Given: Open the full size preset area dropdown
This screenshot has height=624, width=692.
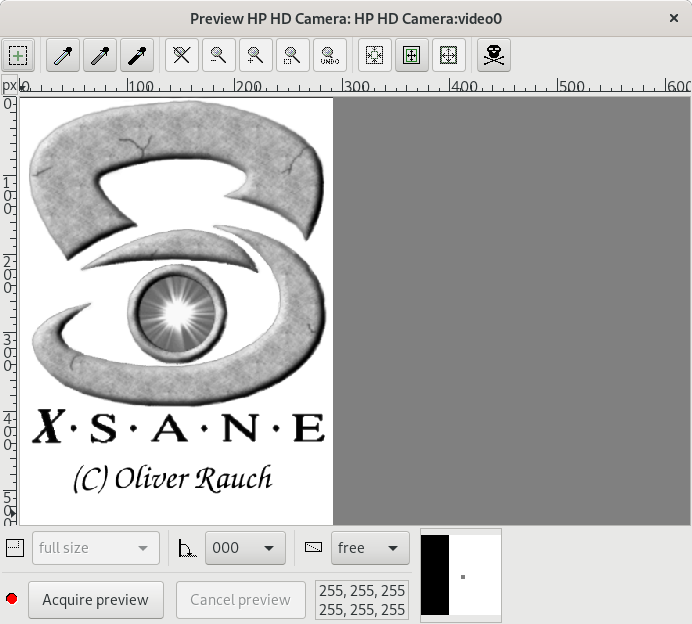Looking at the screenshot, I should point(96,548).
